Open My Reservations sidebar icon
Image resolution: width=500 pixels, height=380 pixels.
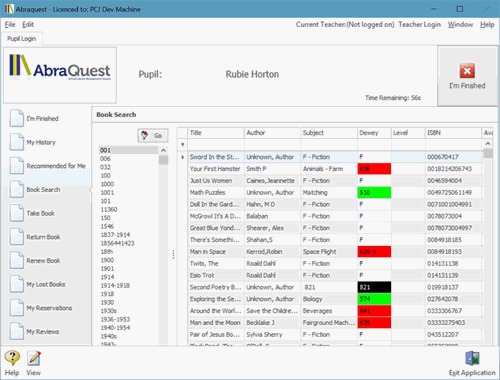click(x=16, y=308)
